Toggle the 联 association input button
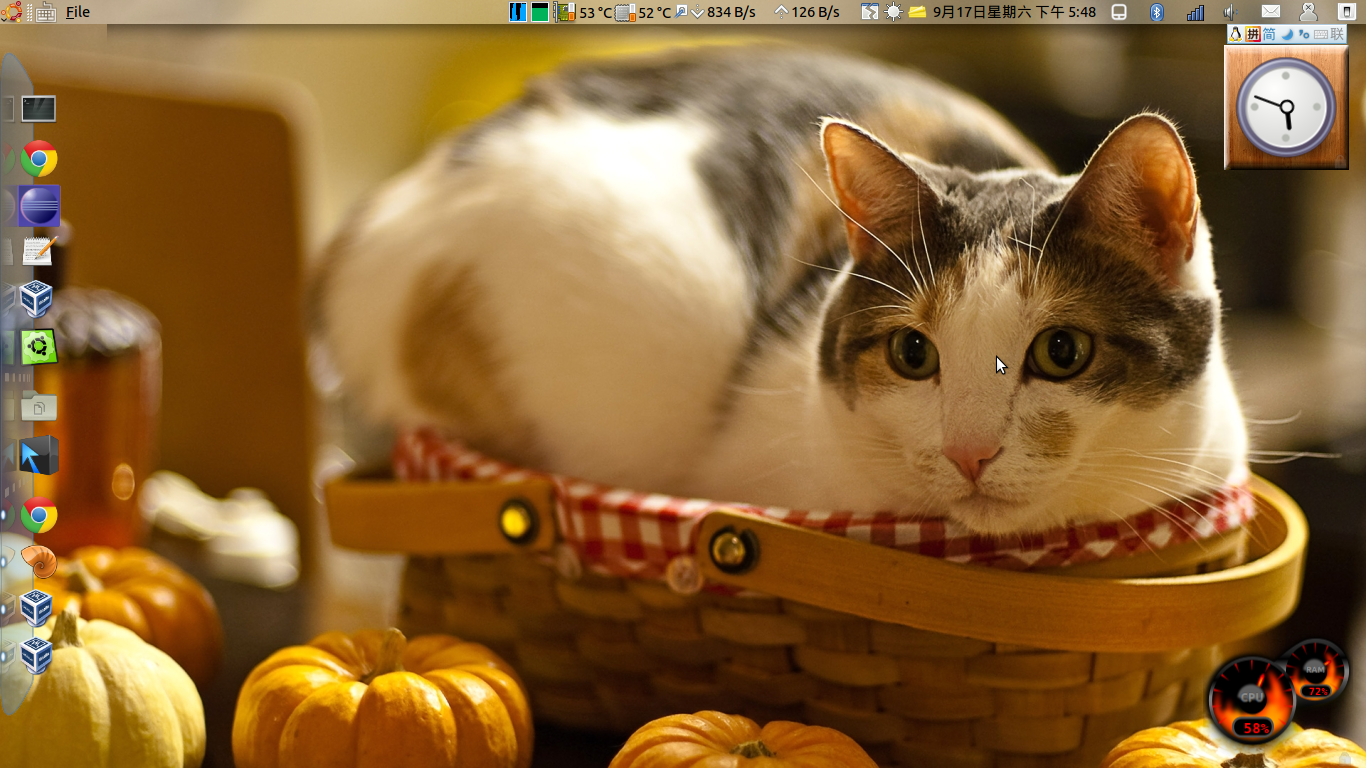Image resolution: width=1366 pixels, height=768 pixels. point(1337,34)
